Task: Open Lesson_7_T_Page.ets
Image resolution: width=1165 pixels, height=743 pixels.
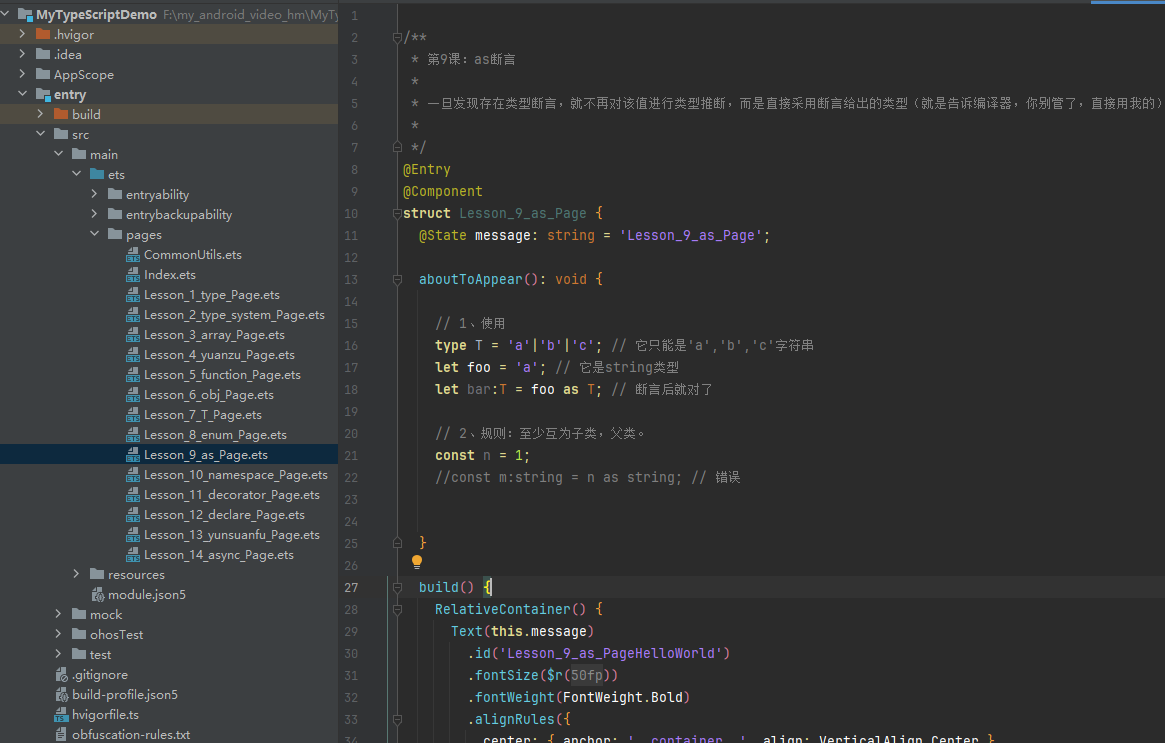Action: click(203, 415)
